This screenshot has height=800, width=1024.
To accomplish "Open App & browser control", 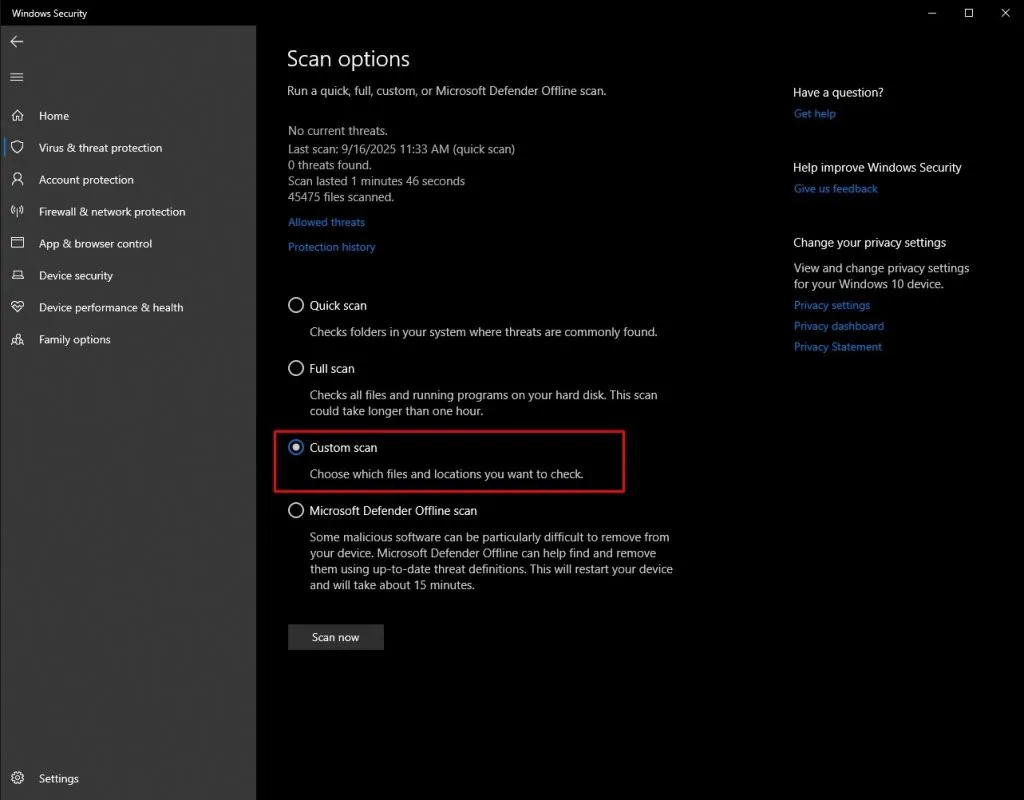I will [x=96, y=243].
